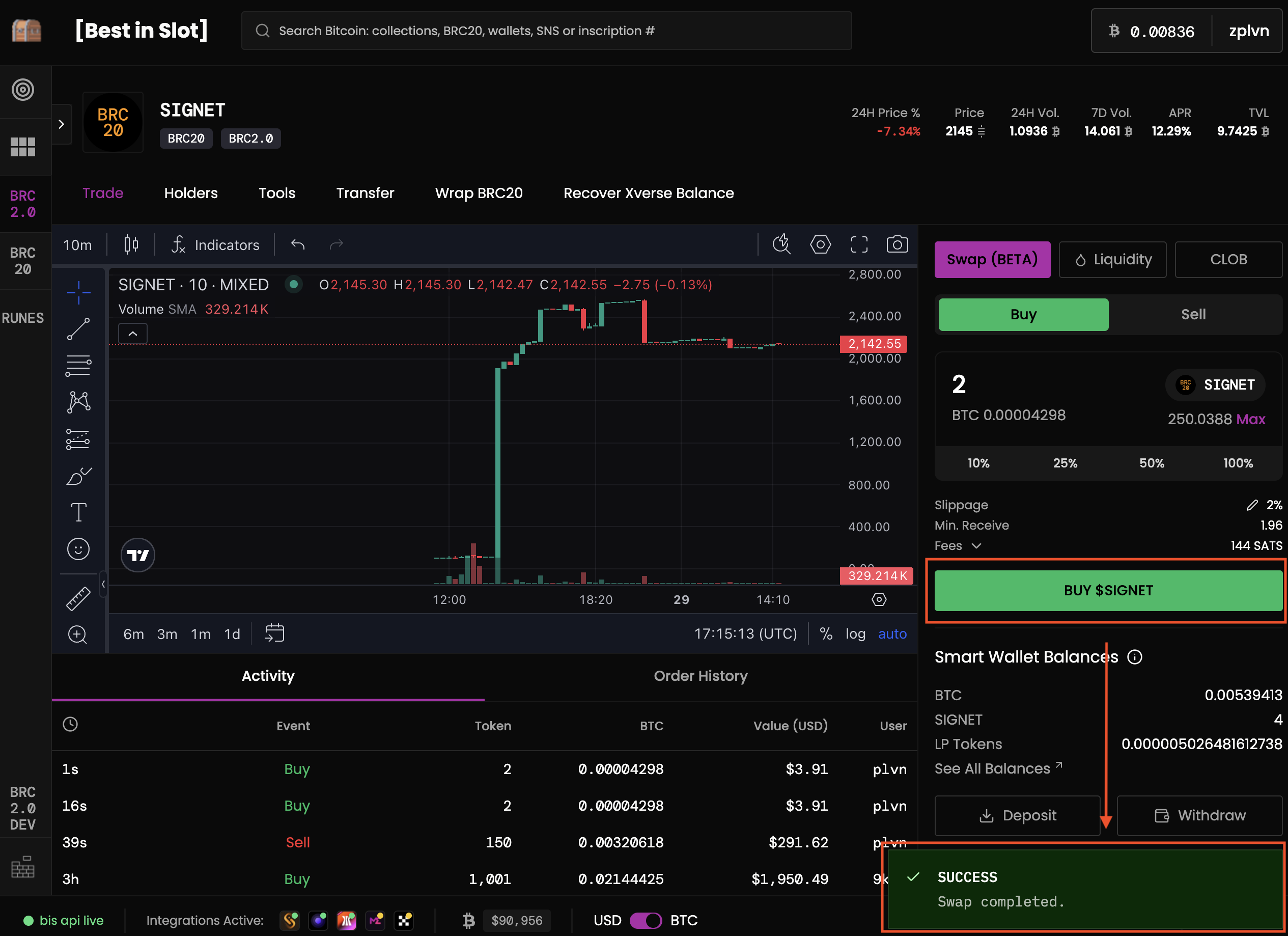
Task: Set swap amount to 50%
Action: coord(1151,463)
